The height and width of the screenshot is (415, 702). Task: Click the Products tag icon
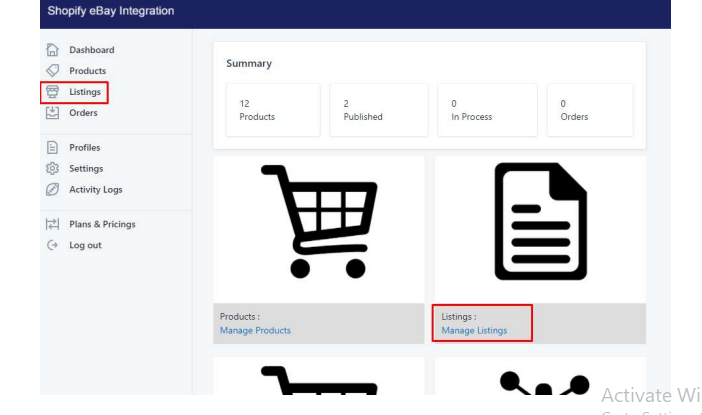tap(52, 71)
